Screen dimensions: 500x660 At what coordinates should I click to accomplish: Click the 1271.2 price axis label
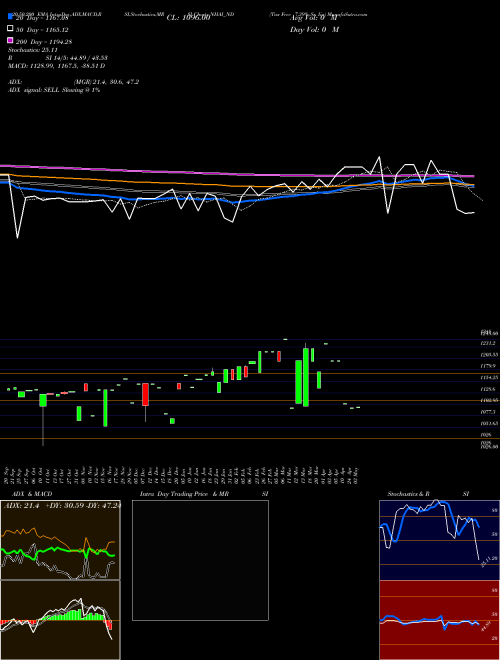tap(488, 343)
